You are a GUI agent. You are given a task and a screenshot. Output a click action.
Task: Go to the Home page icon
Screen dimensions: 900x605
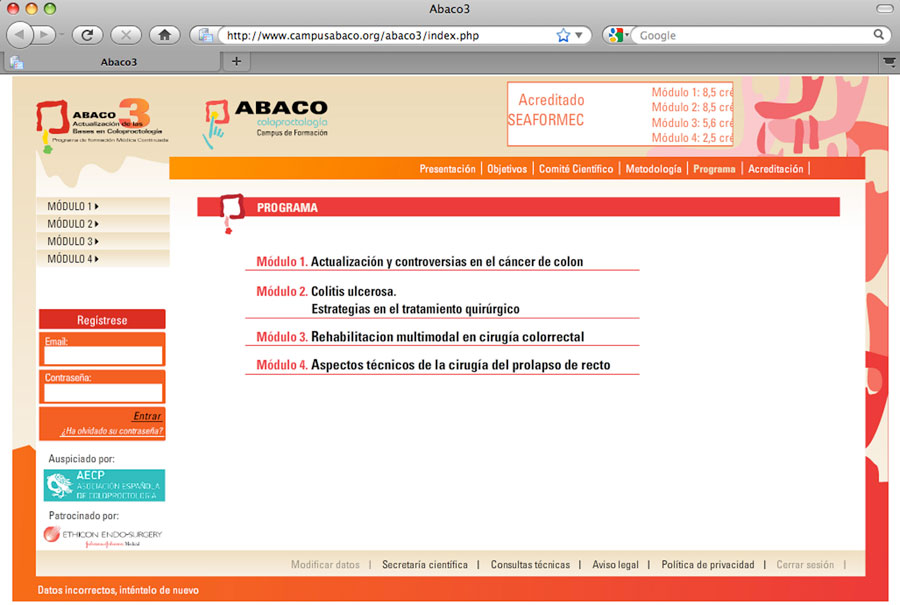165,35
